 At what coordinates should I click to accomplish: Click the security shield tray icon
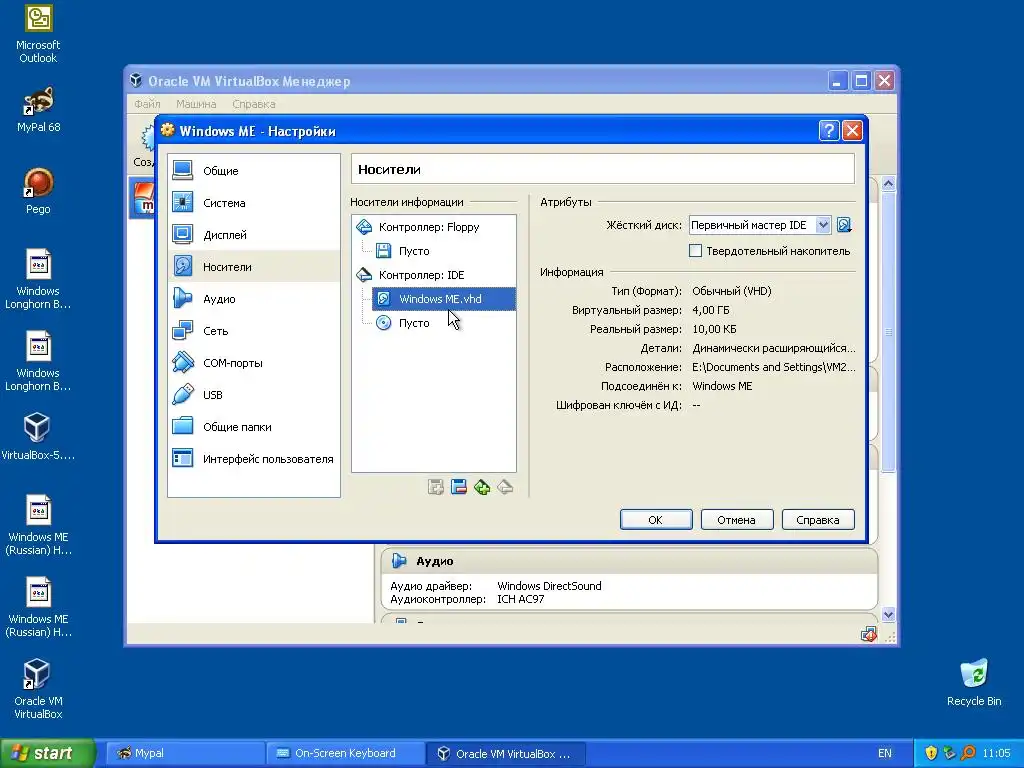pos(931,753)
